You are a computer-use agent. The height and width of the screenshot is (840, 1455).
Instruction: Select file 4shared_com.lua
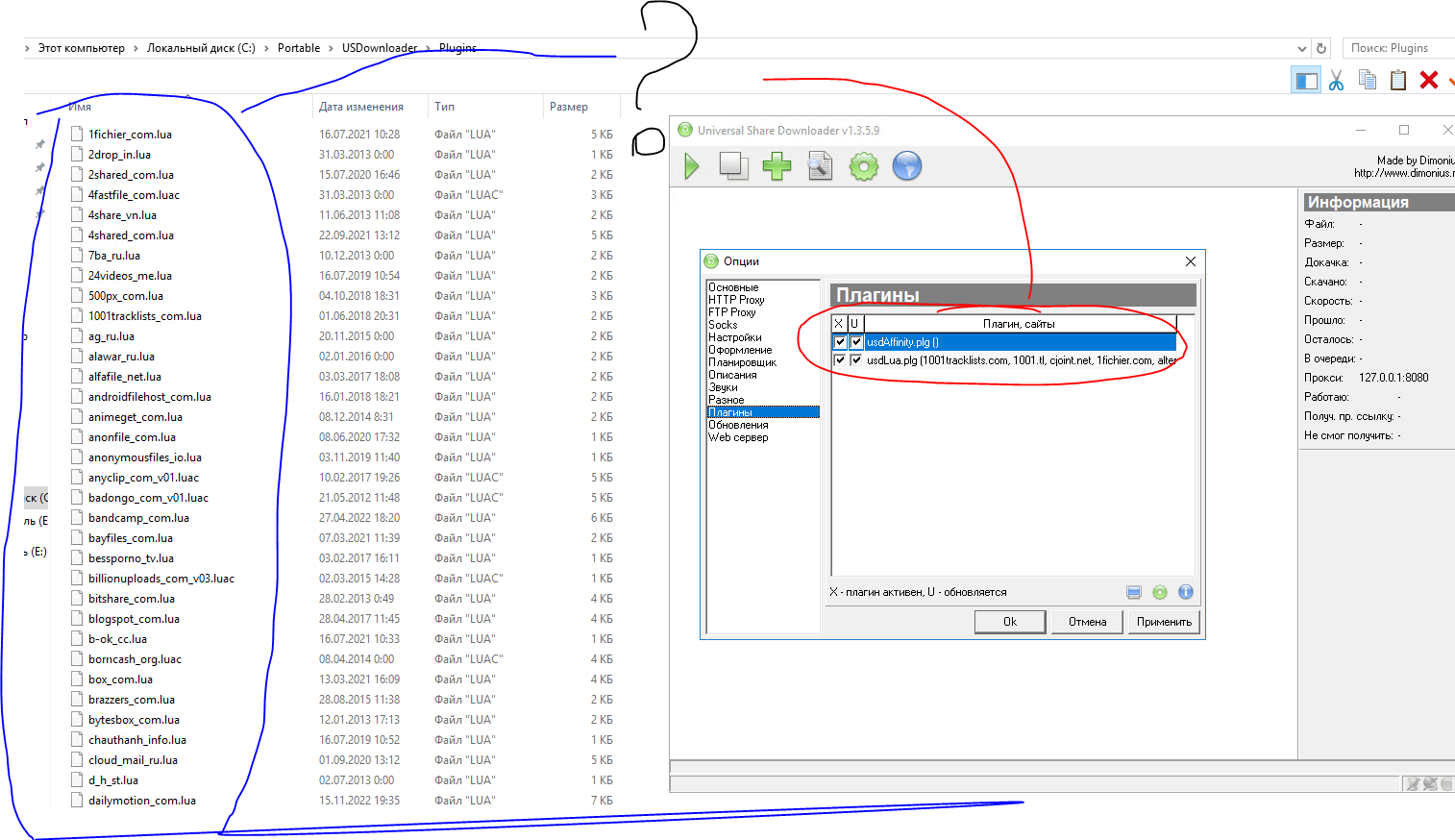point(131,235)
